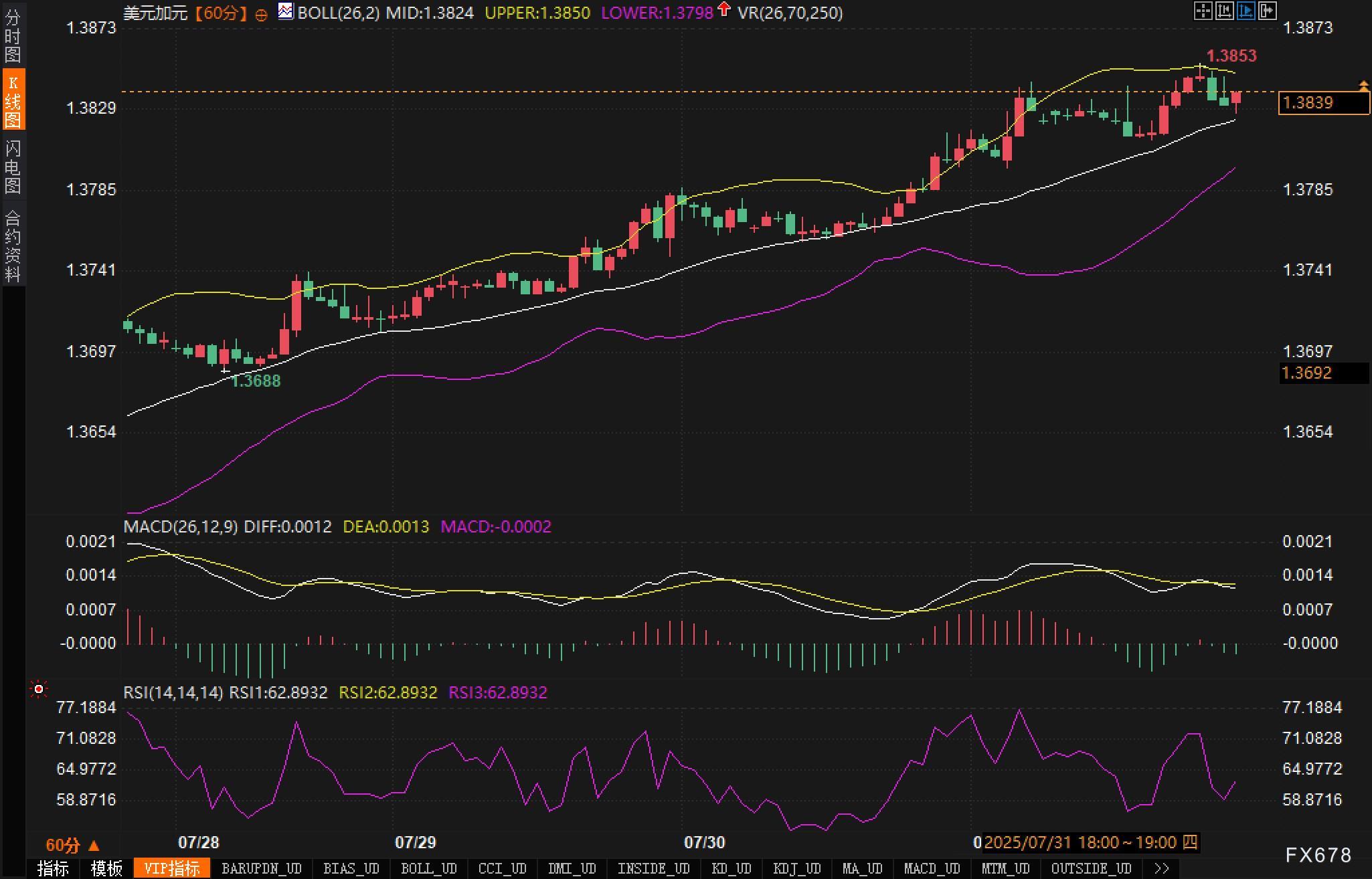1372x879 pixels.
Task: Click the chart measurement tool icon
Action: click(x=1224, y=11)
